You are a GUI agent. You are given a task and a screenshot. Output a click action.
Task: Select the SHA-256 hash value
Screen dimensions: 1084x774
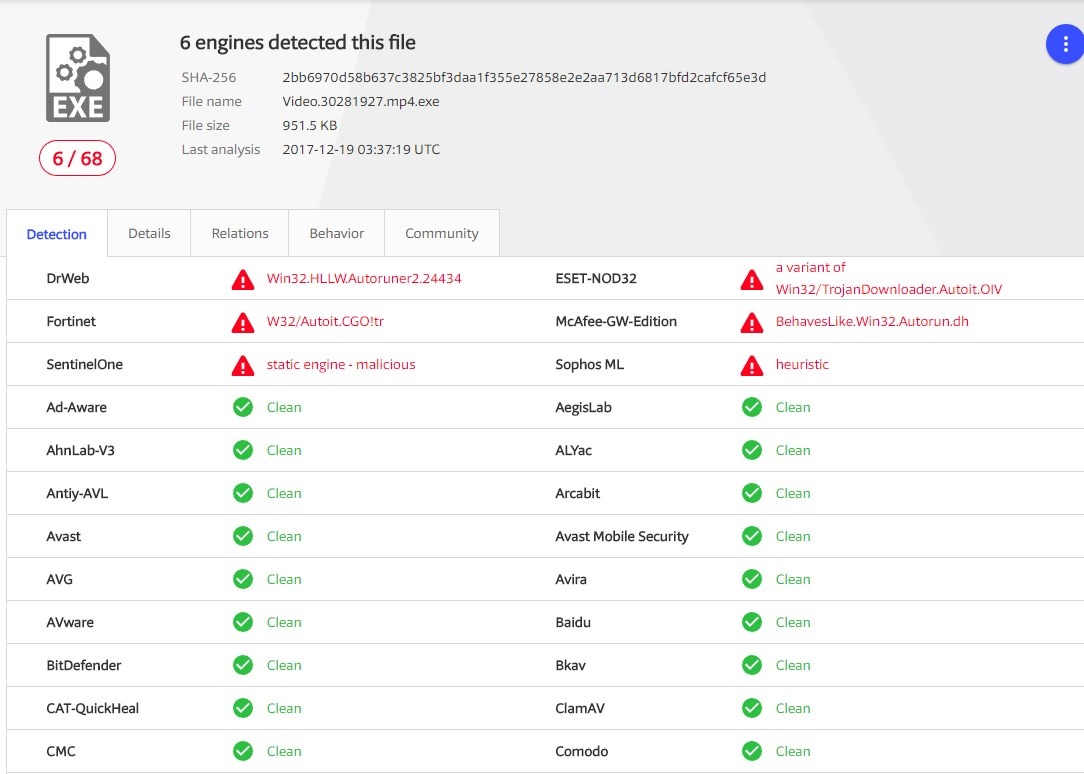tap(524, 77)
